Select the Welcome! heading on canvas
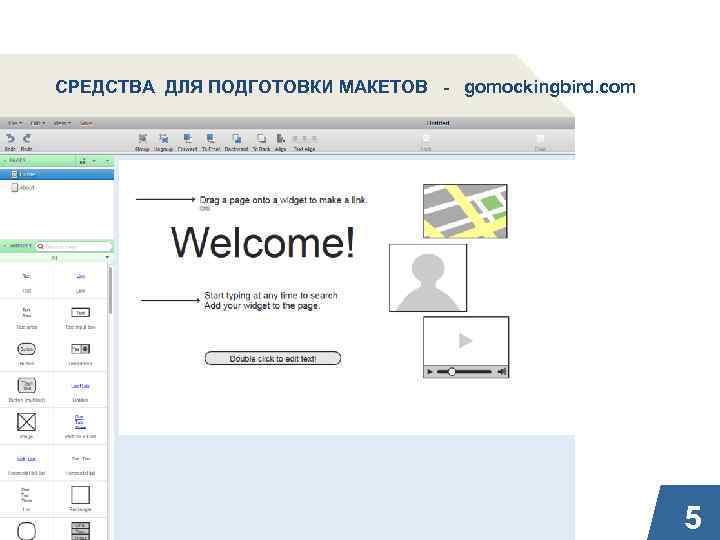 tap(263, 242)
